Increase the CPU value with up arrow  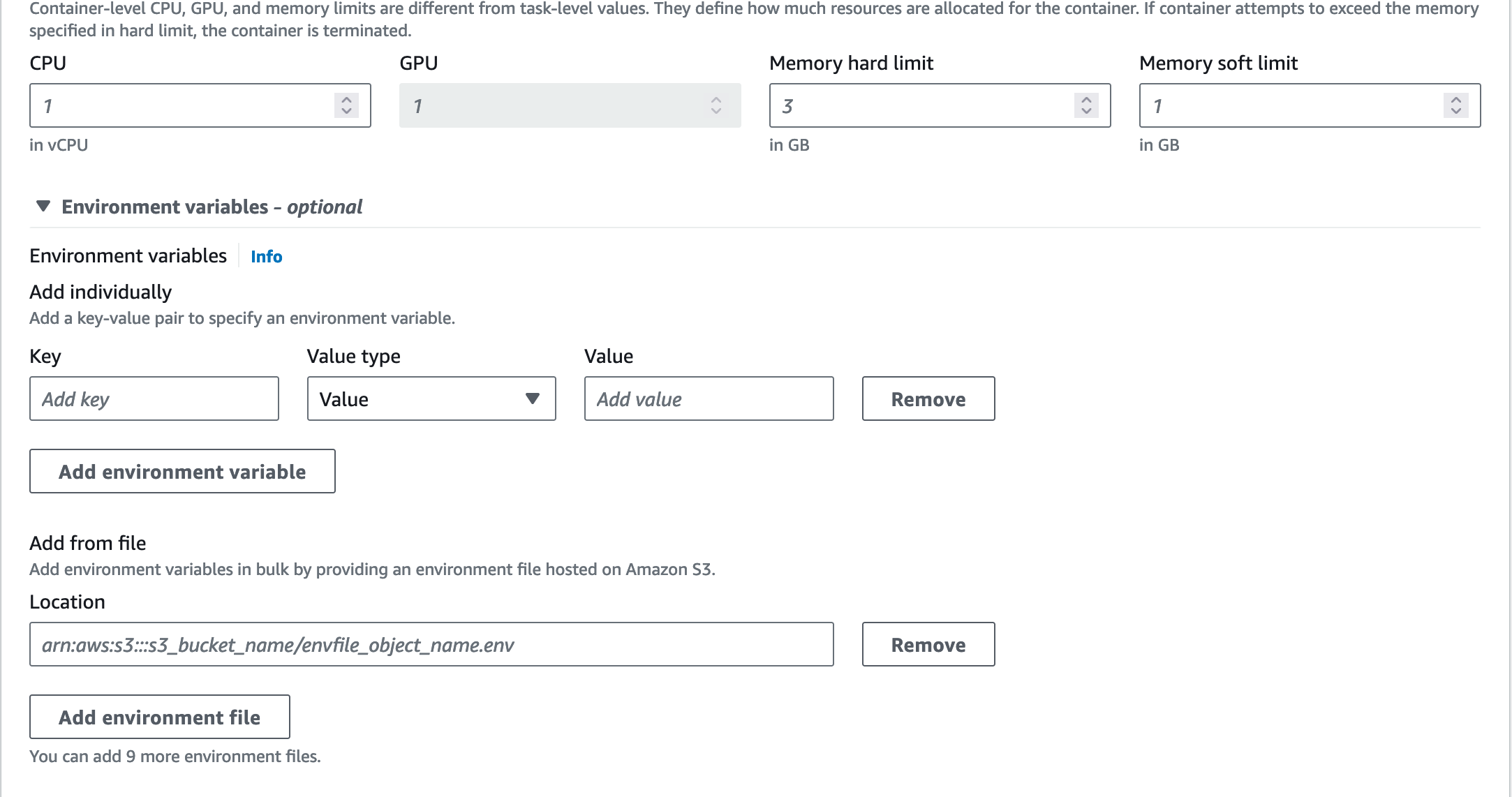tap(346, 99)
